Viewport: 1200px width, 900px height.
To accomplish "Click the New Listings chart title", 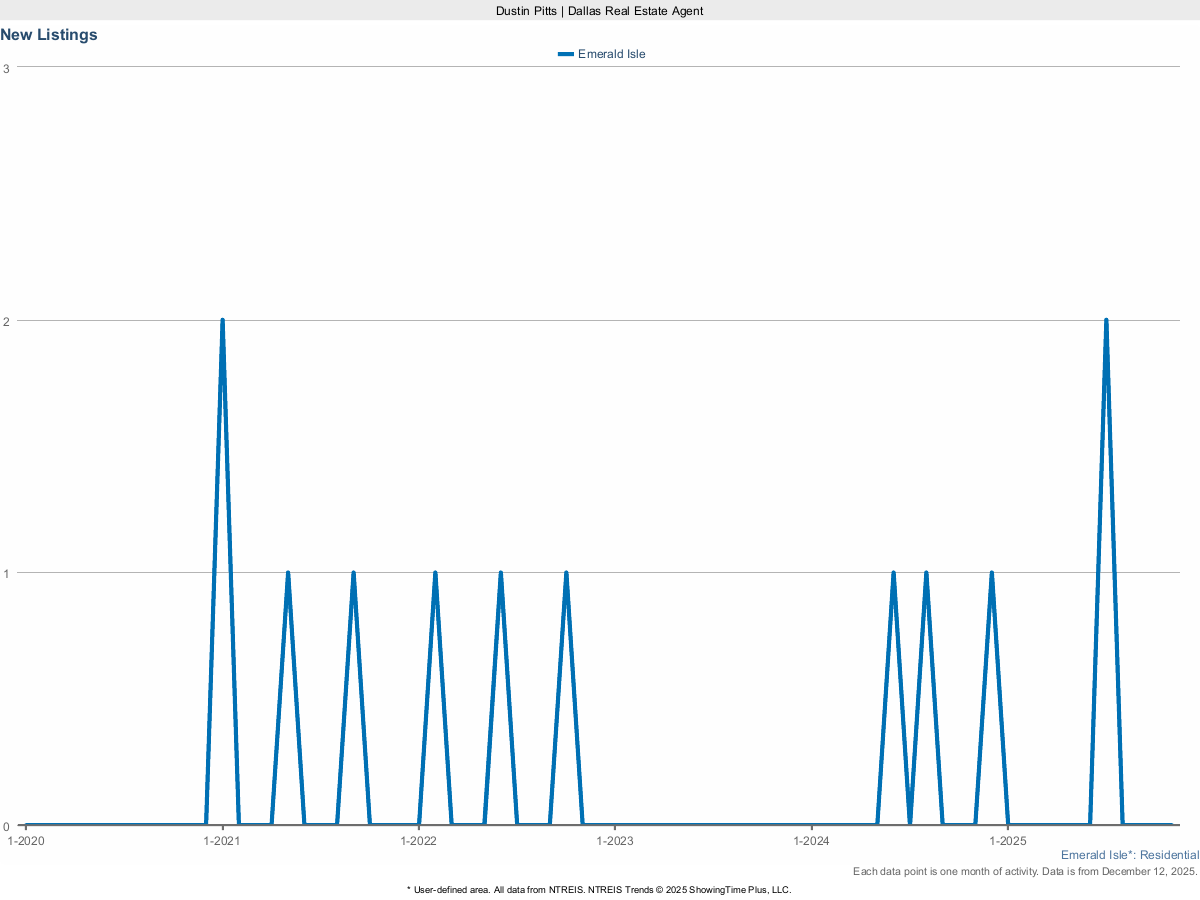I will point(49,35).
